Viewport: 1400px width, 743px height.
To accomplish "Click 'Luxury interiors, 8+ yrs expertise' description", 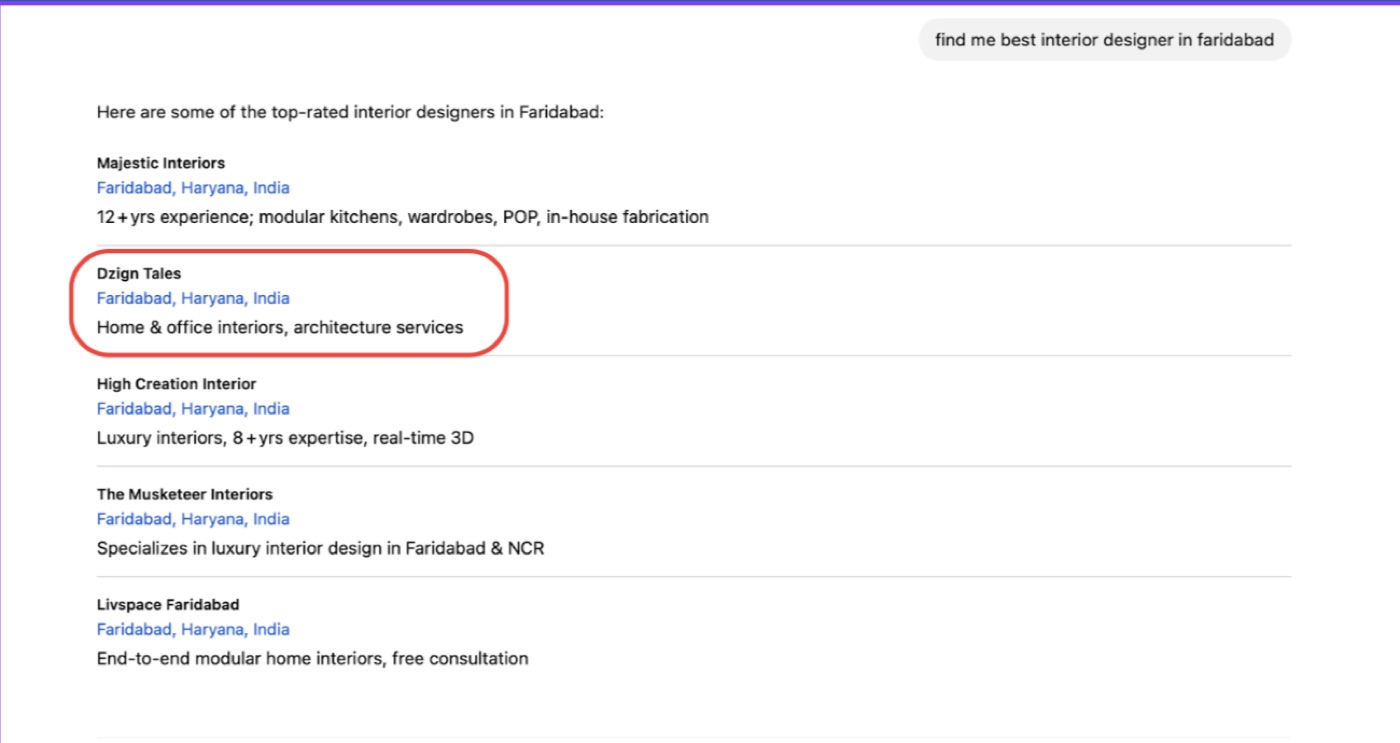I will click(x=285, y=438).
